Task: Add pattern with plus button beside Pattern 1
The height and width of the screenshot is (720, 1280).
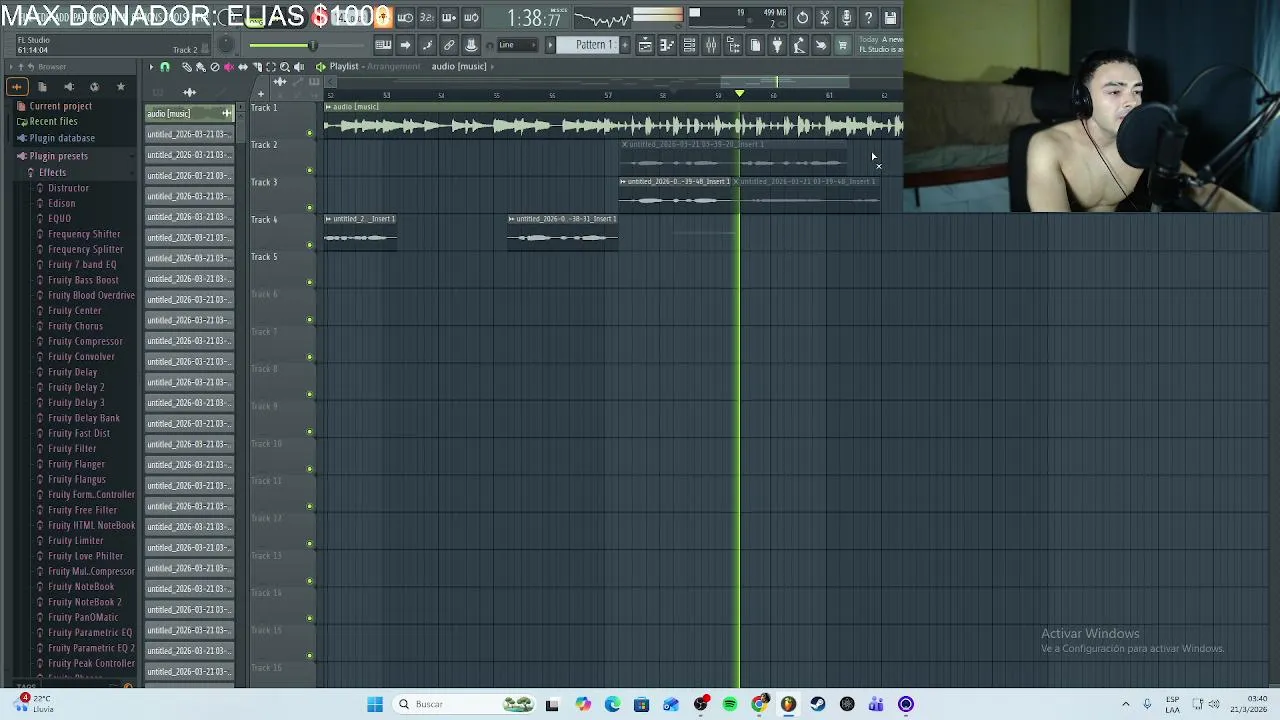Action: [x=624, y=45]
